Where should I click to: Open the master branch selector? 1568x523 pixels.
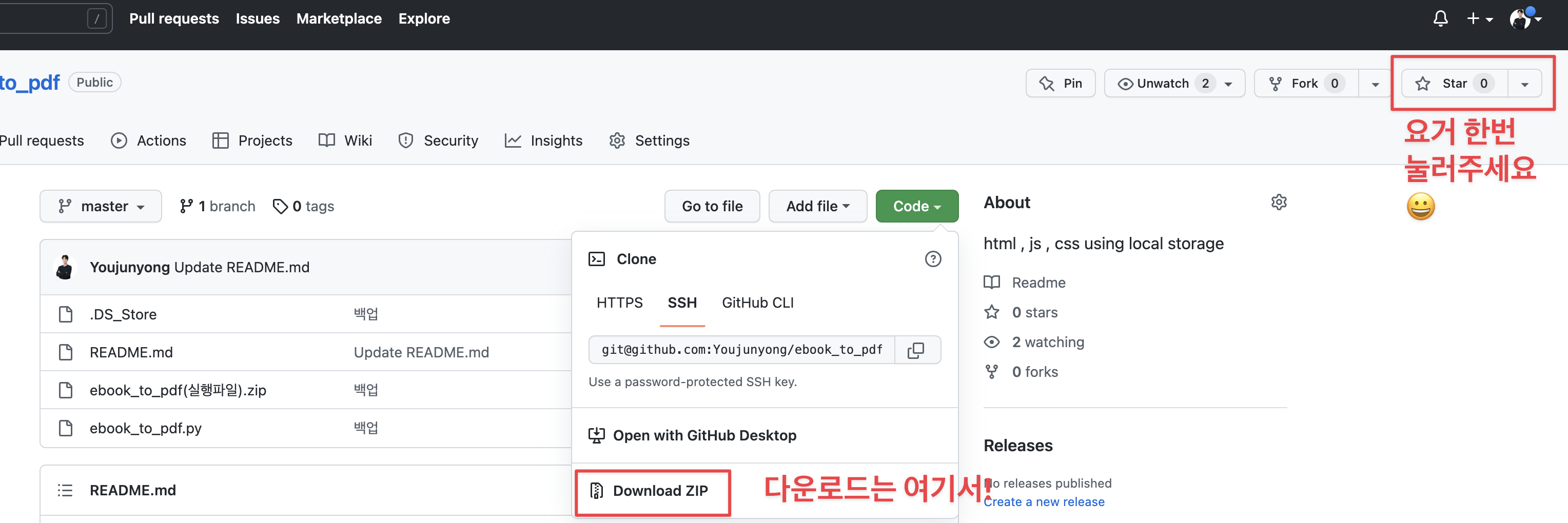click(101, 206)
